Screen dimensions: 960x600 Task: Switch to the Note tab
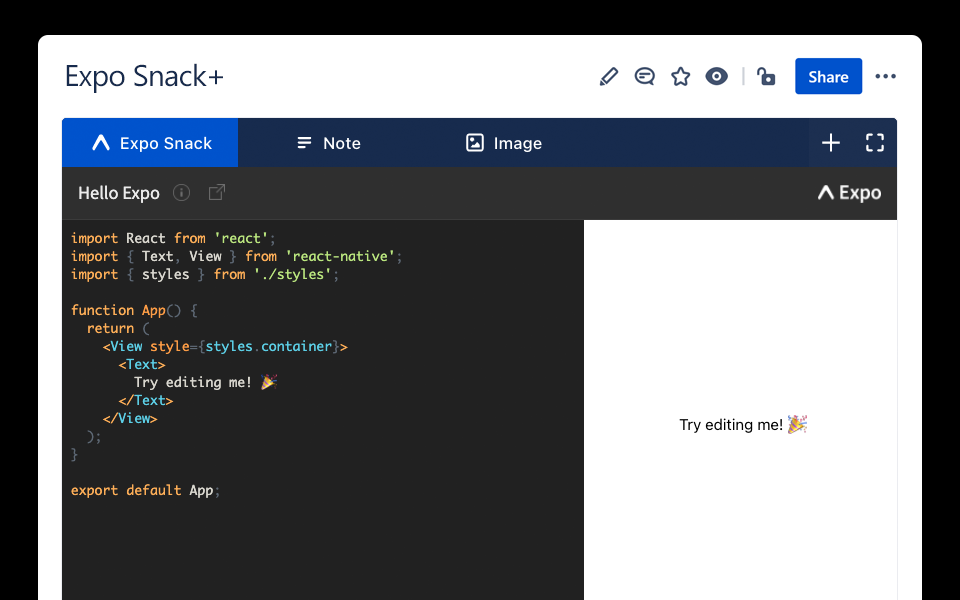pos(328,143)
